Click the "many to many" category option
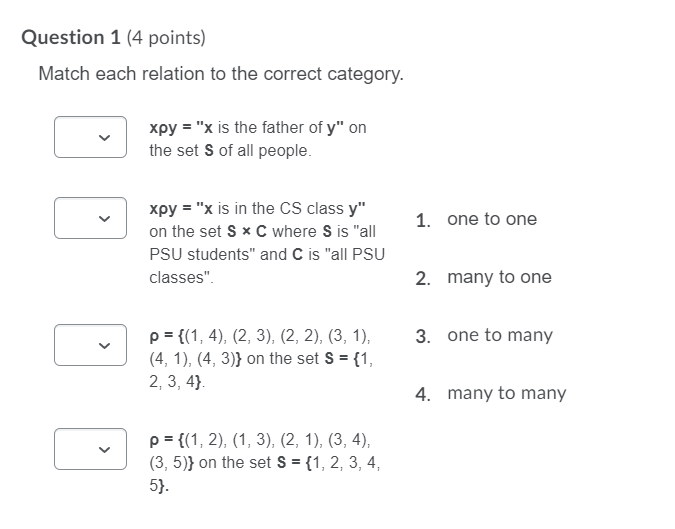675x529 pixels. (507, 393)
